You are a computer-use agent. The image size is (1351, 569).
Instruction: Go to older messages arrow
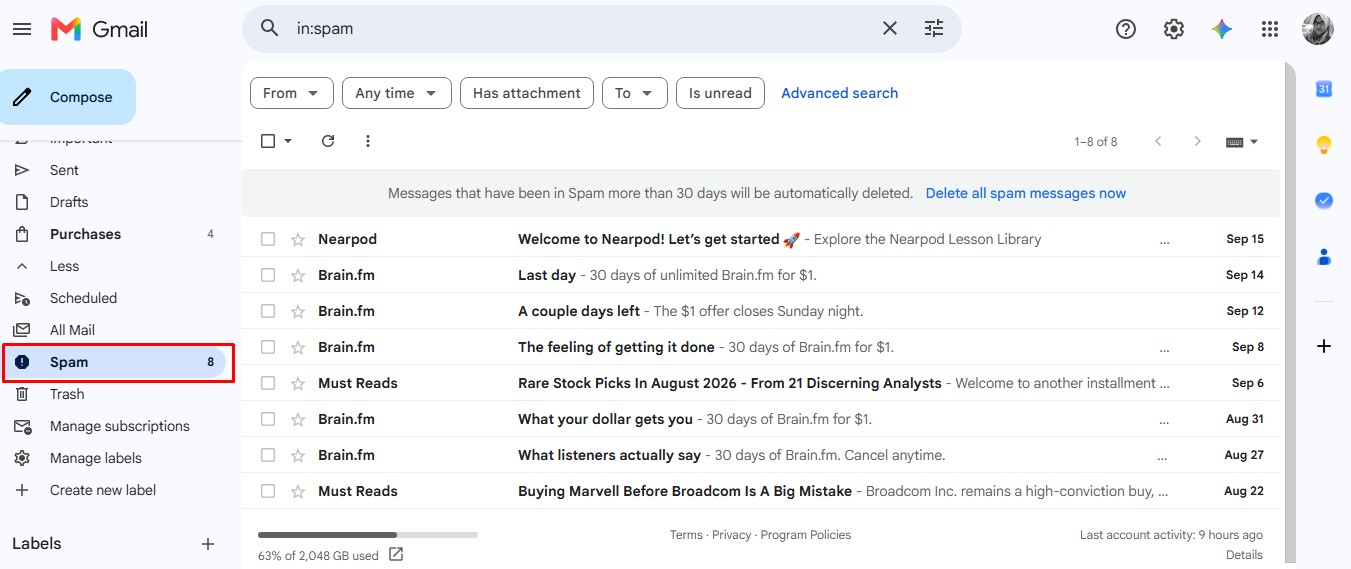tap(1197, 141)
